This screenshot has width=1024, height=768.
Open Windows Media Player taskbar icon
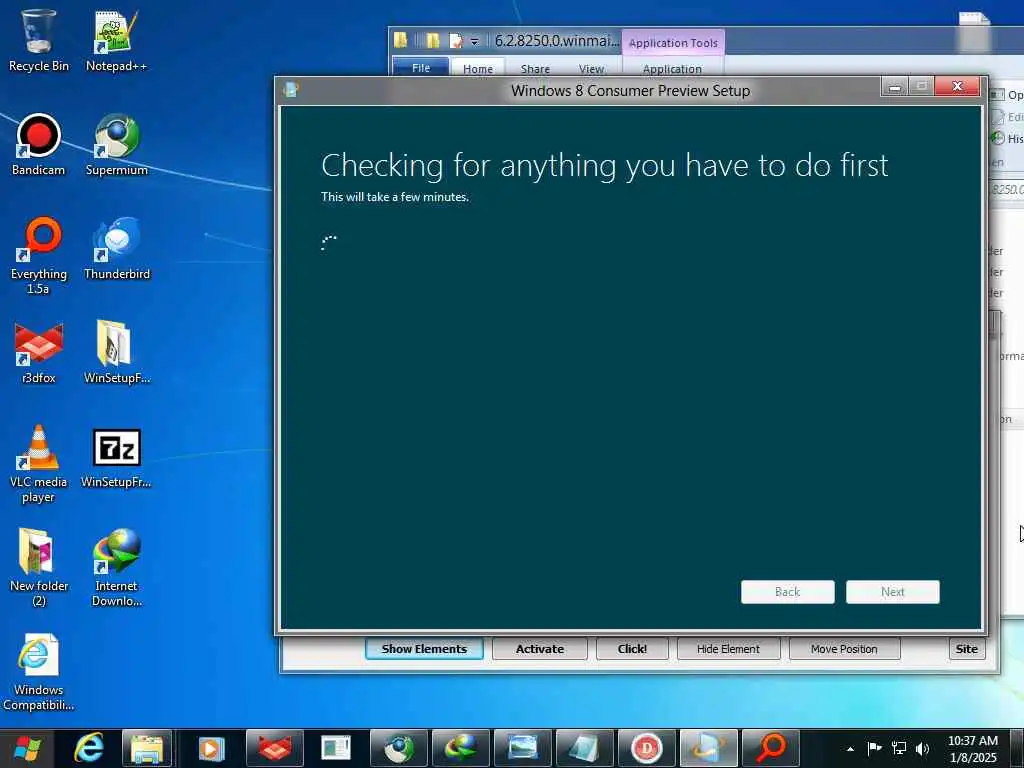coord(210,748)
